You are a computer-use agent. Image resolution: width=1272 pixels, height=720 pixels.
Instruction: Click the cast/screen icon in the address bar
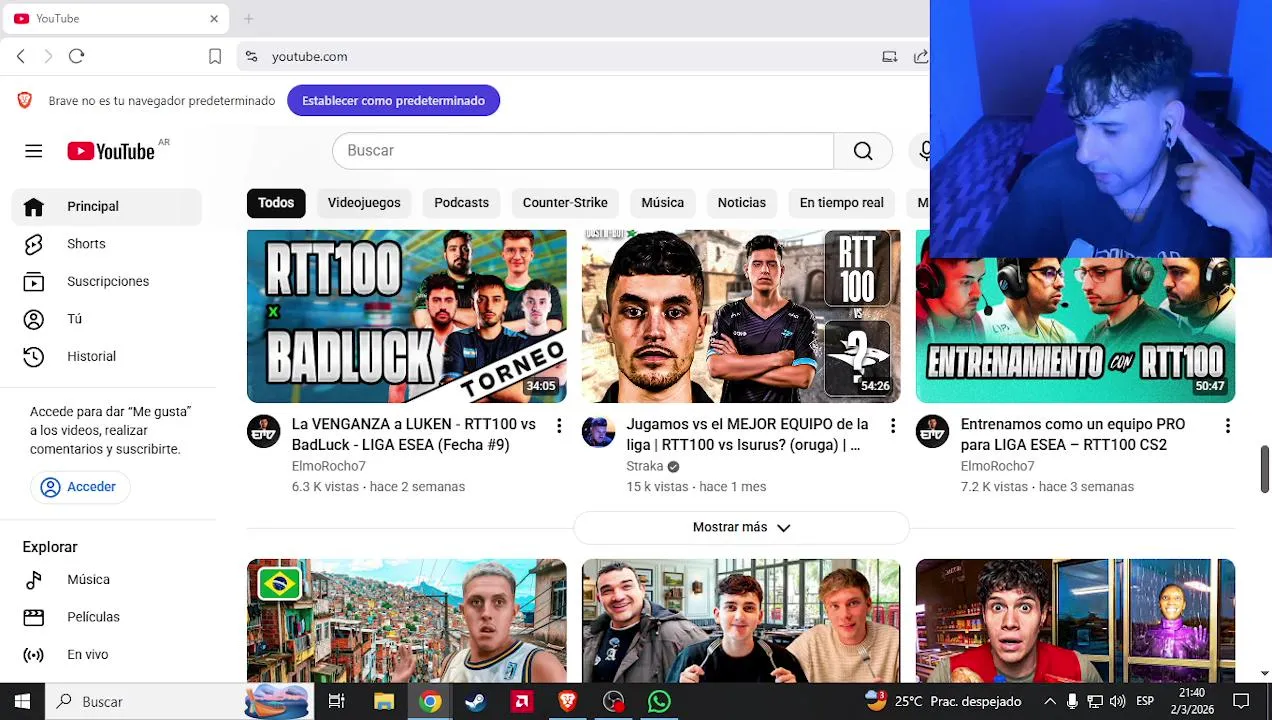[889, 57]
